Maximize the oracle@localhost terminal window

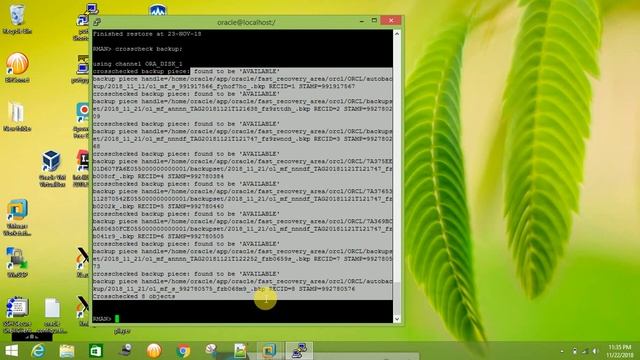[x=374, y=20]
